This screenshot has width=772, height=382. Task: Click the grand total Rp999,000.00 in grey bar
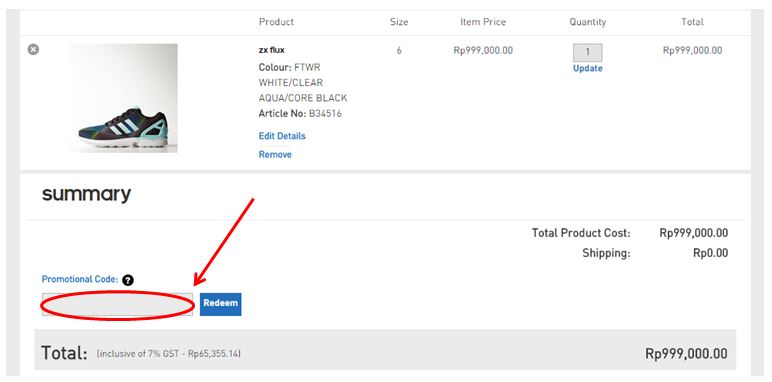686,353
